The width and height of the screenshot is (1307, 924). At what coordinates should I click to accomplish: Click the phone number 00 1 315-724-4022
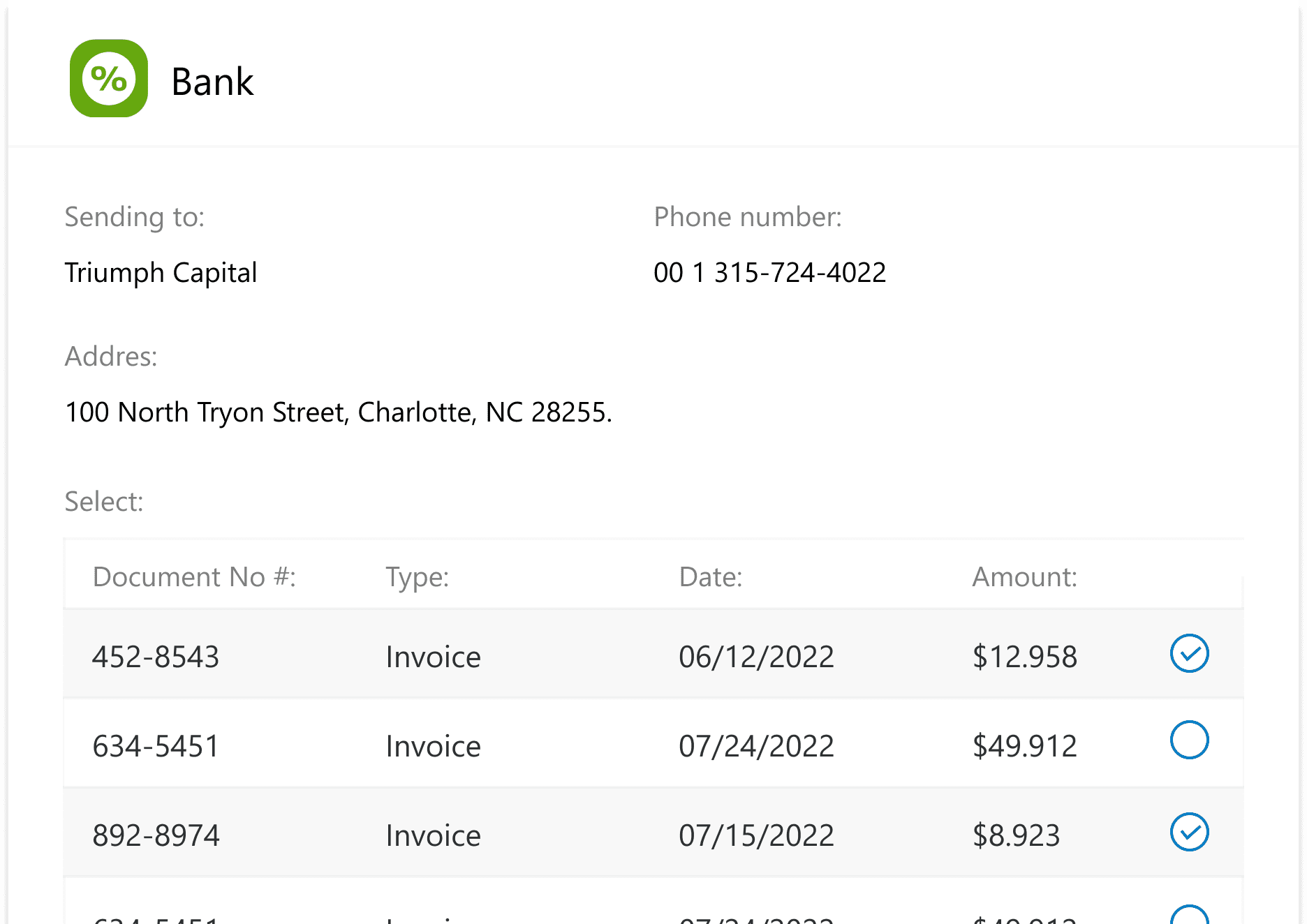pos(769,272)
